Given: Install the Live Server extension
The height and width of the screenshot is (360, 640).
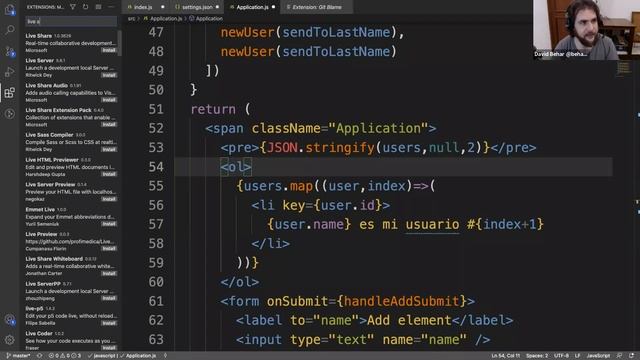Looking at the screenshot, I should [x=109, y=75].
